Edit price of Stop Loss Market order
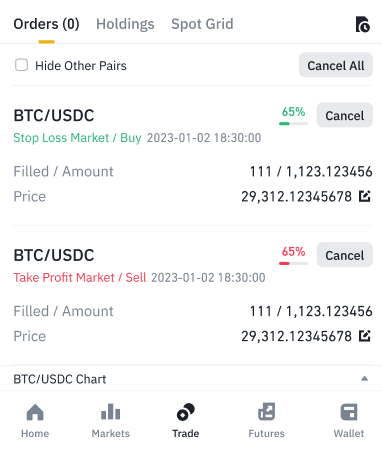 coord(365,196)
